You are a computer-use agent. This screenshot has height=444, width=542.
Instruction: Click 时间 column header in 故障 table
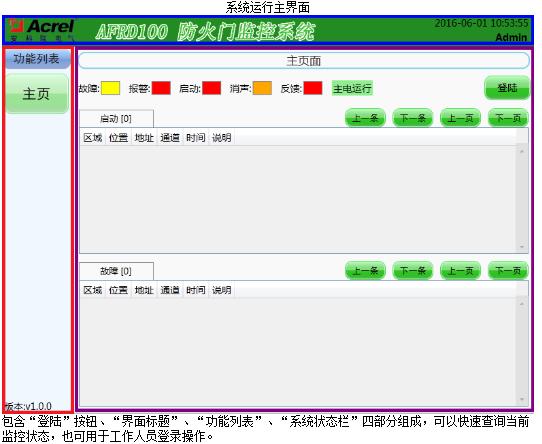click(x=196, y=290)
